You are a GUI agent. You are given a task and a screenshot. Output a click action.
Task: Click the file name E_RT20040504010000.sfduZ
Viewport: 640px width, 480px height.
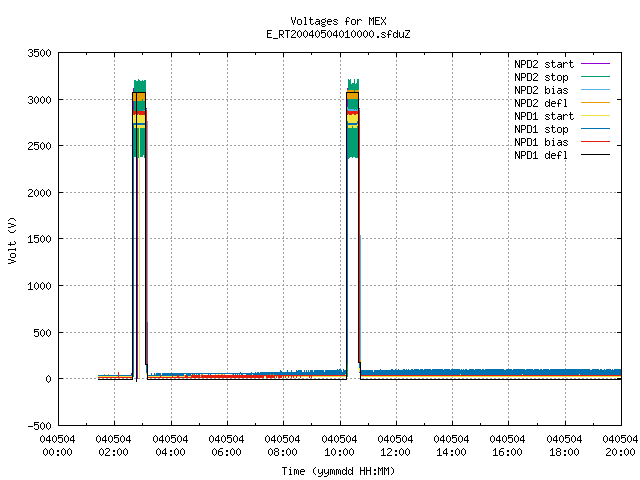pyautogui.click(x=338, y=34)
